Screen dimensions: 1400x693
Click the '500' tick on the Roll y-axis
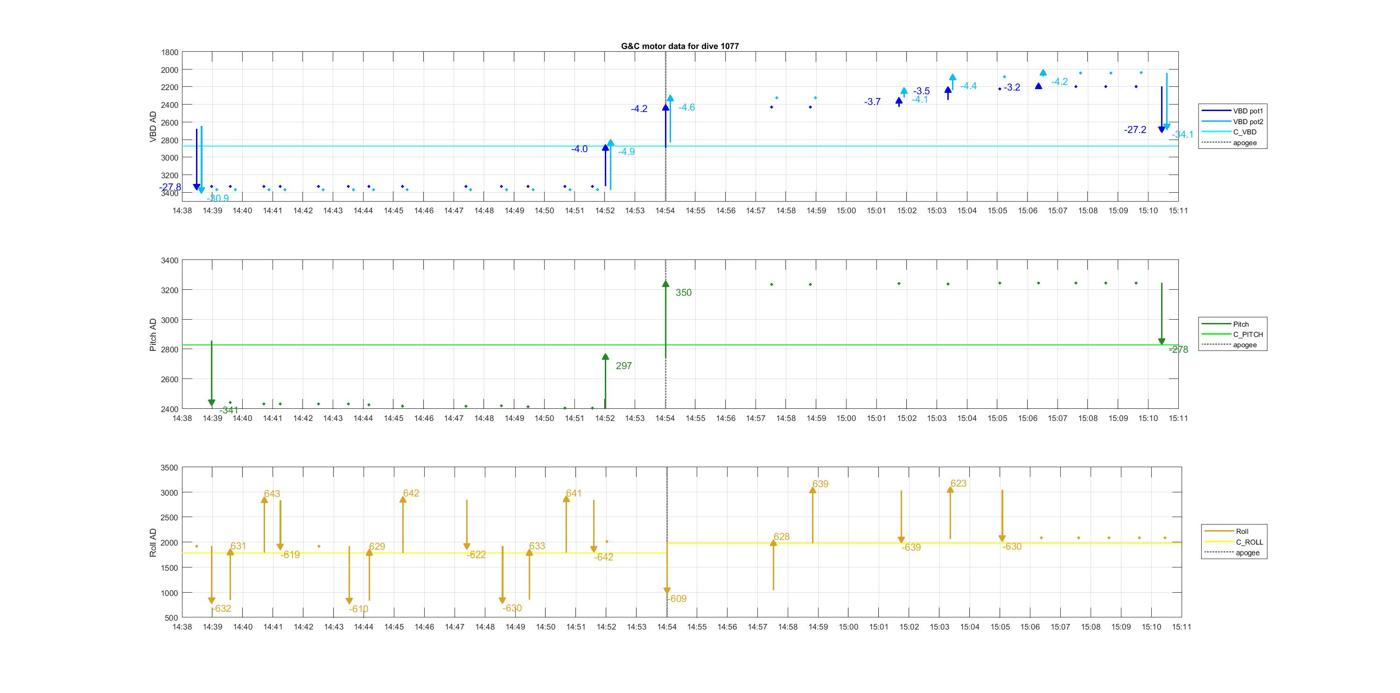[x=172, y=618]
